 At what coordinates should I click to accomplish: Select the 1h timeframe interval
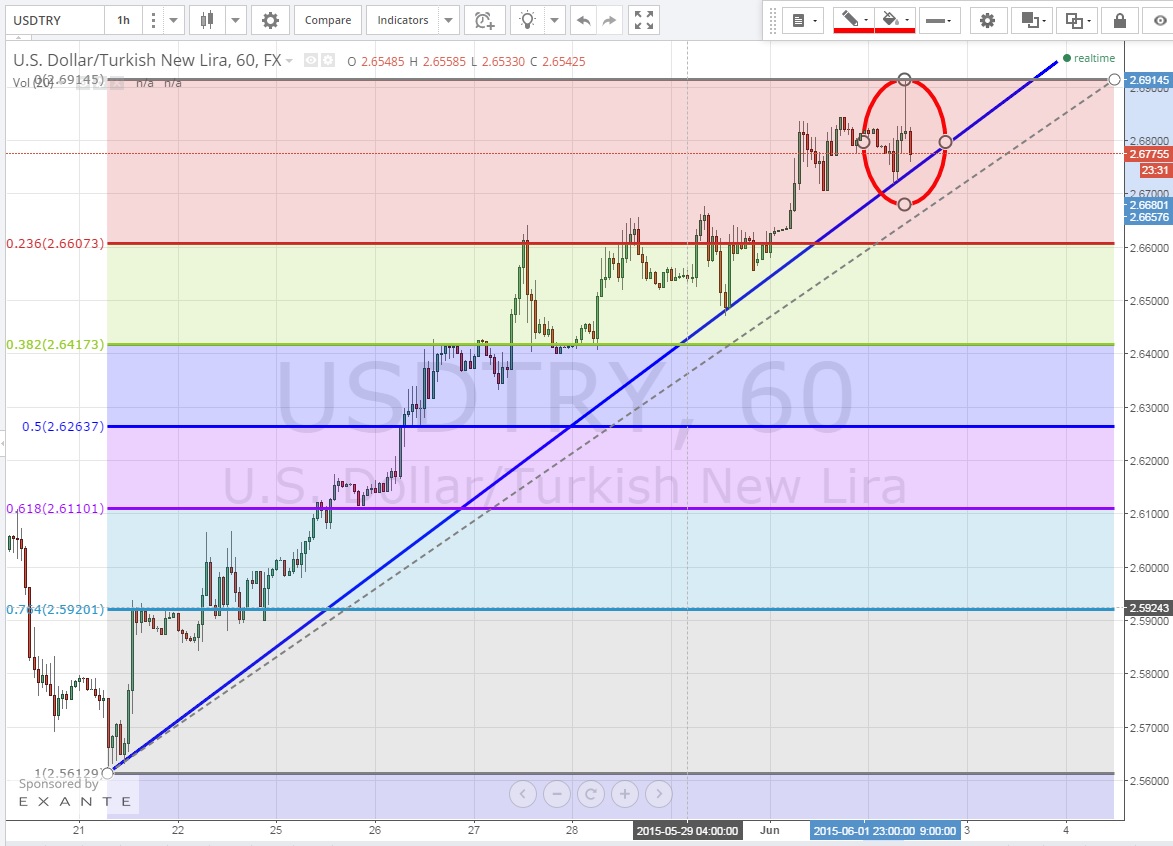[x=123, y=20]
